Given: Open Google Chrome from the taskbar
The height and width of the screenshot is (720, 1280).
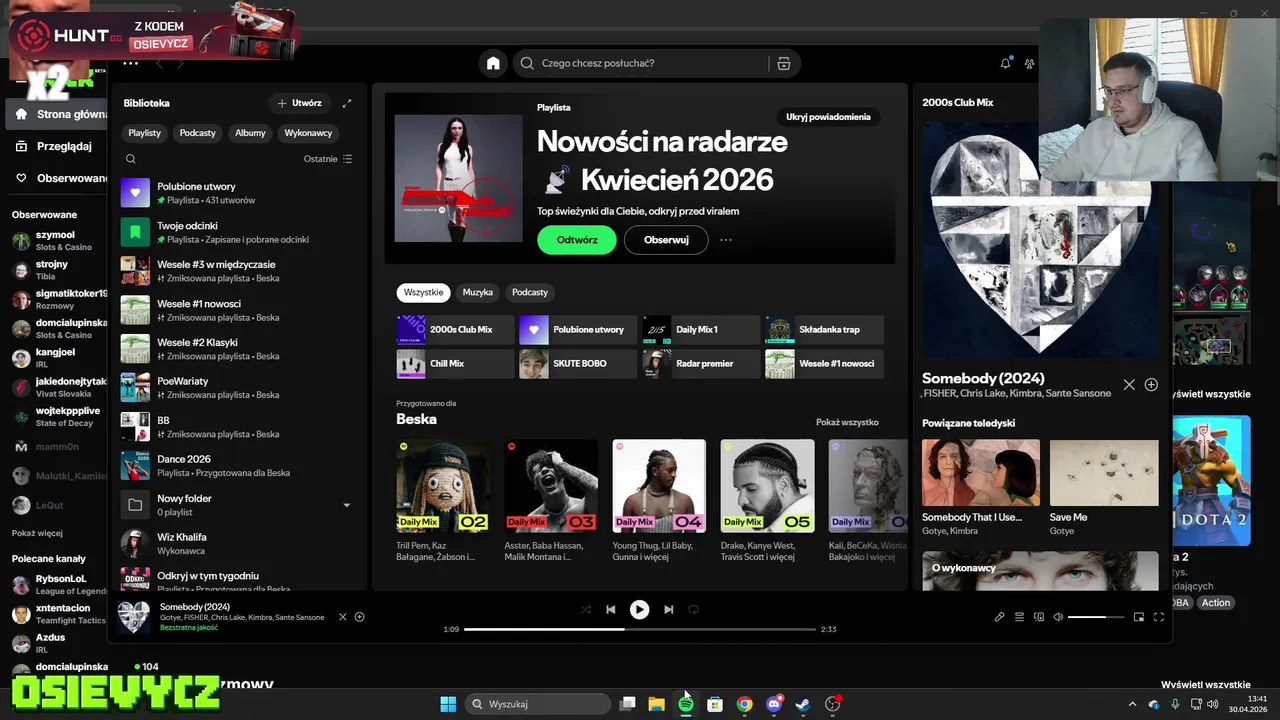Looking at the screenshot, I should (744, 704).
